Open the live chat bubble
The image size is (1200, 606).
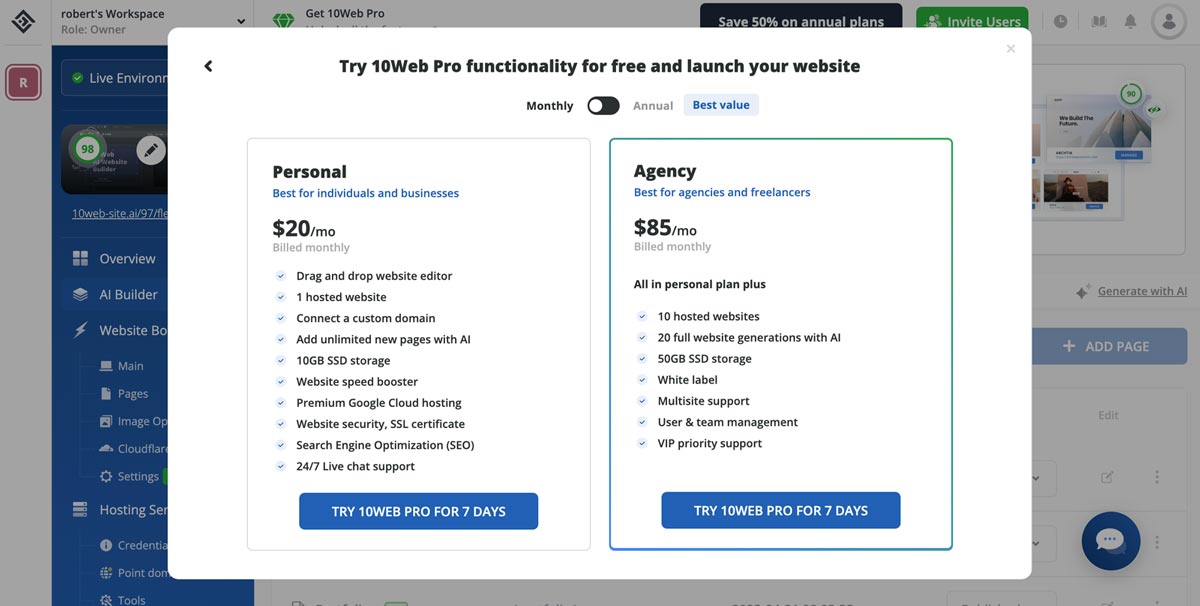pyautogui.click(x=1110, y=541)
